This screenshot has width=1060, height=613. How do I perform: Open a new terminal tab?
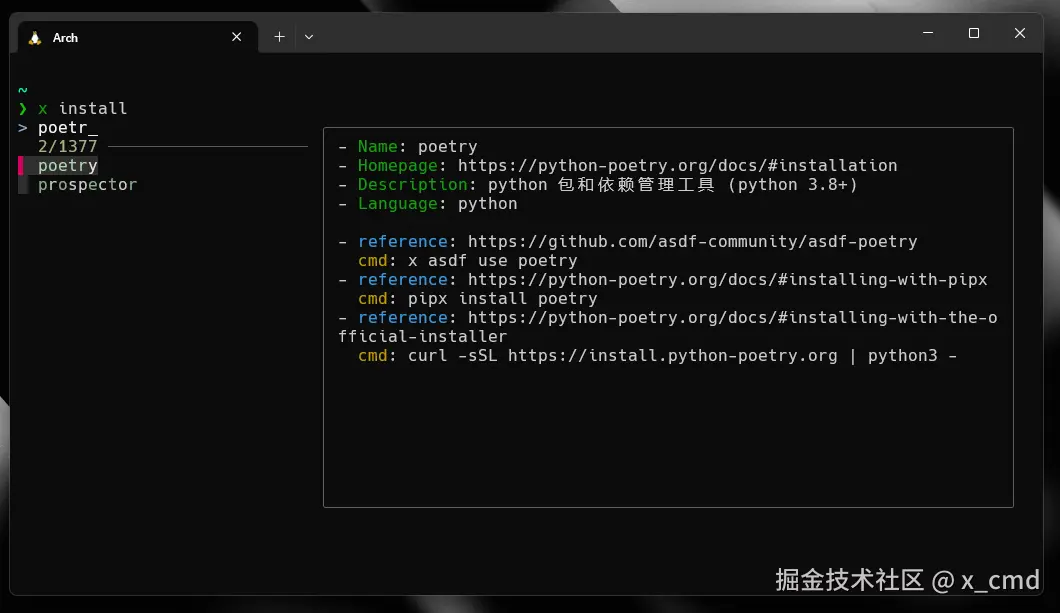point(279,36)
